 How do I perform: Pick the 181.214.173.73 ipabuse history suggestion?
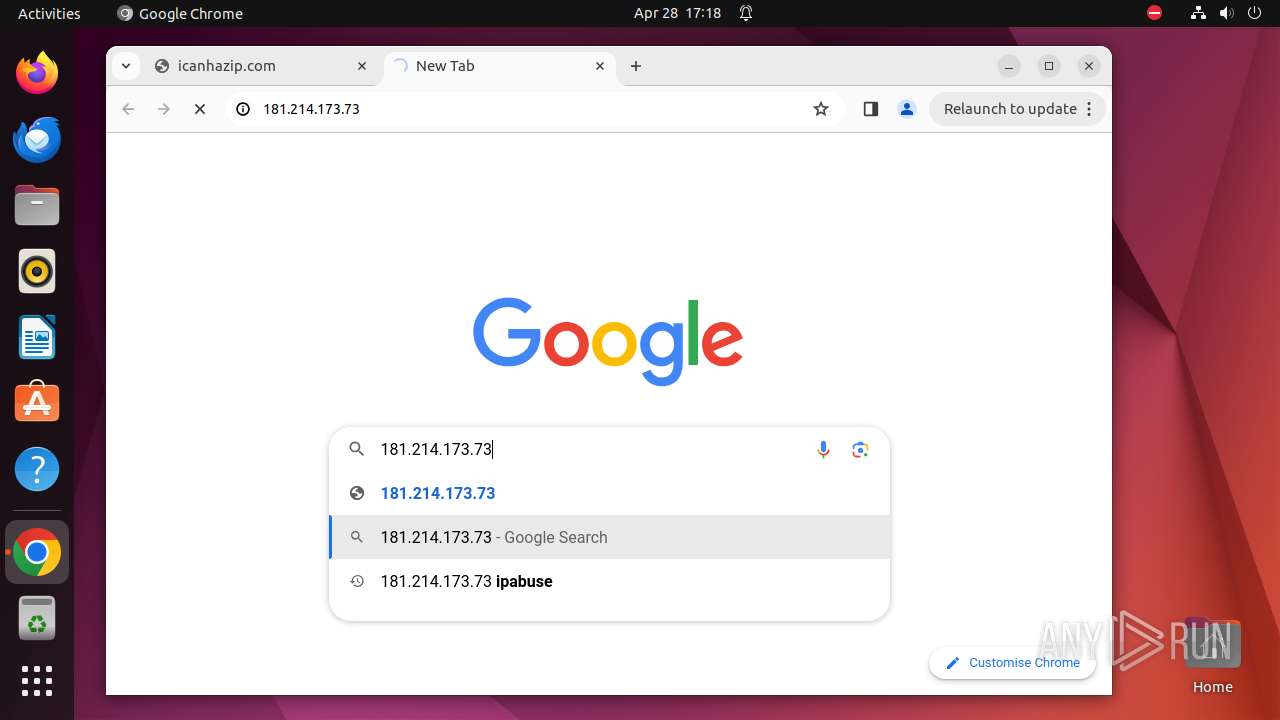609,581
